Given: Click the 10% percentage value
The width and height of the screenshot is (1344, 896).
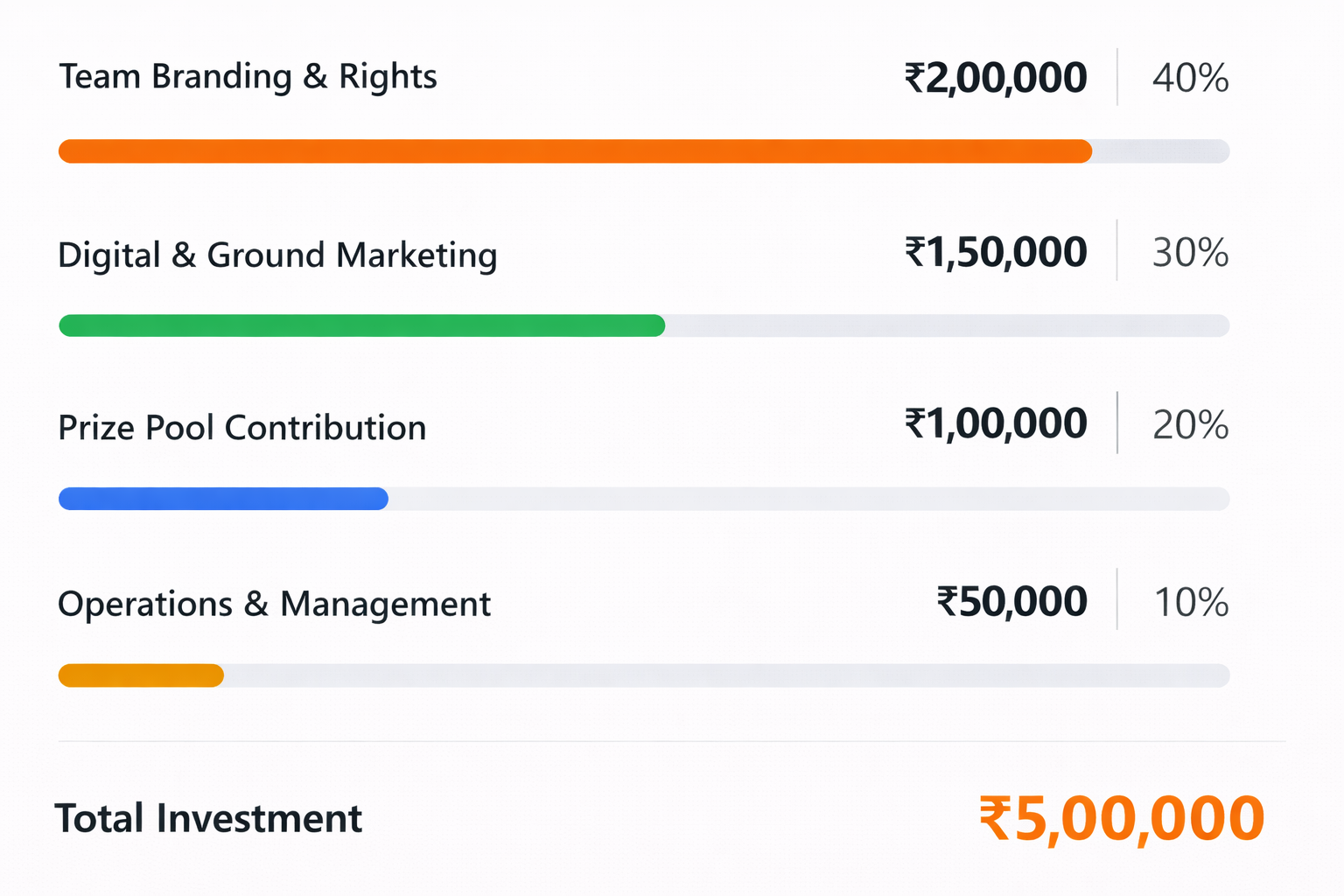Looking at the screenshot, I should point(1191,603).
